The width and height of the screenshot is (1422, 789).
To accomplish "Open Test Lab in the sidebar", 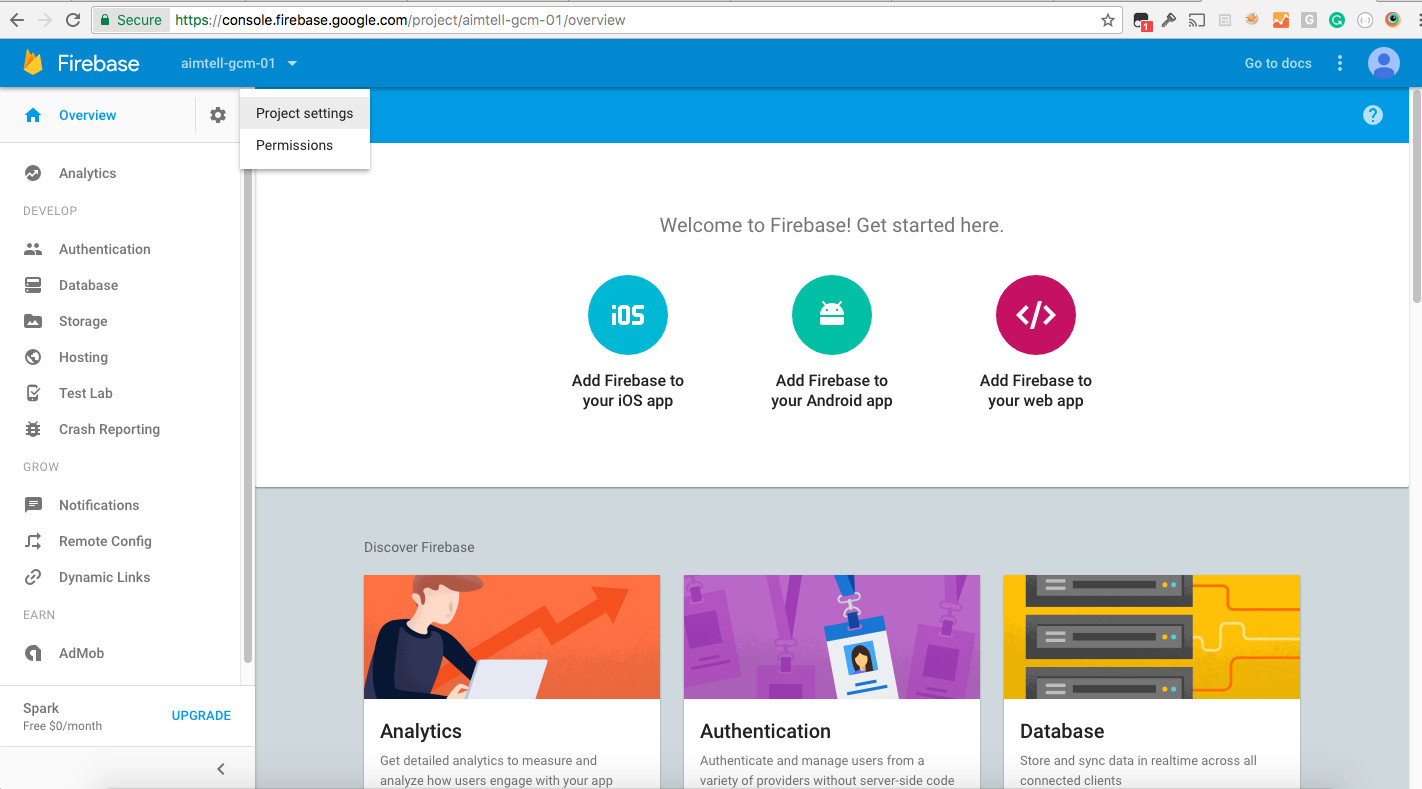I will (86, 393).
